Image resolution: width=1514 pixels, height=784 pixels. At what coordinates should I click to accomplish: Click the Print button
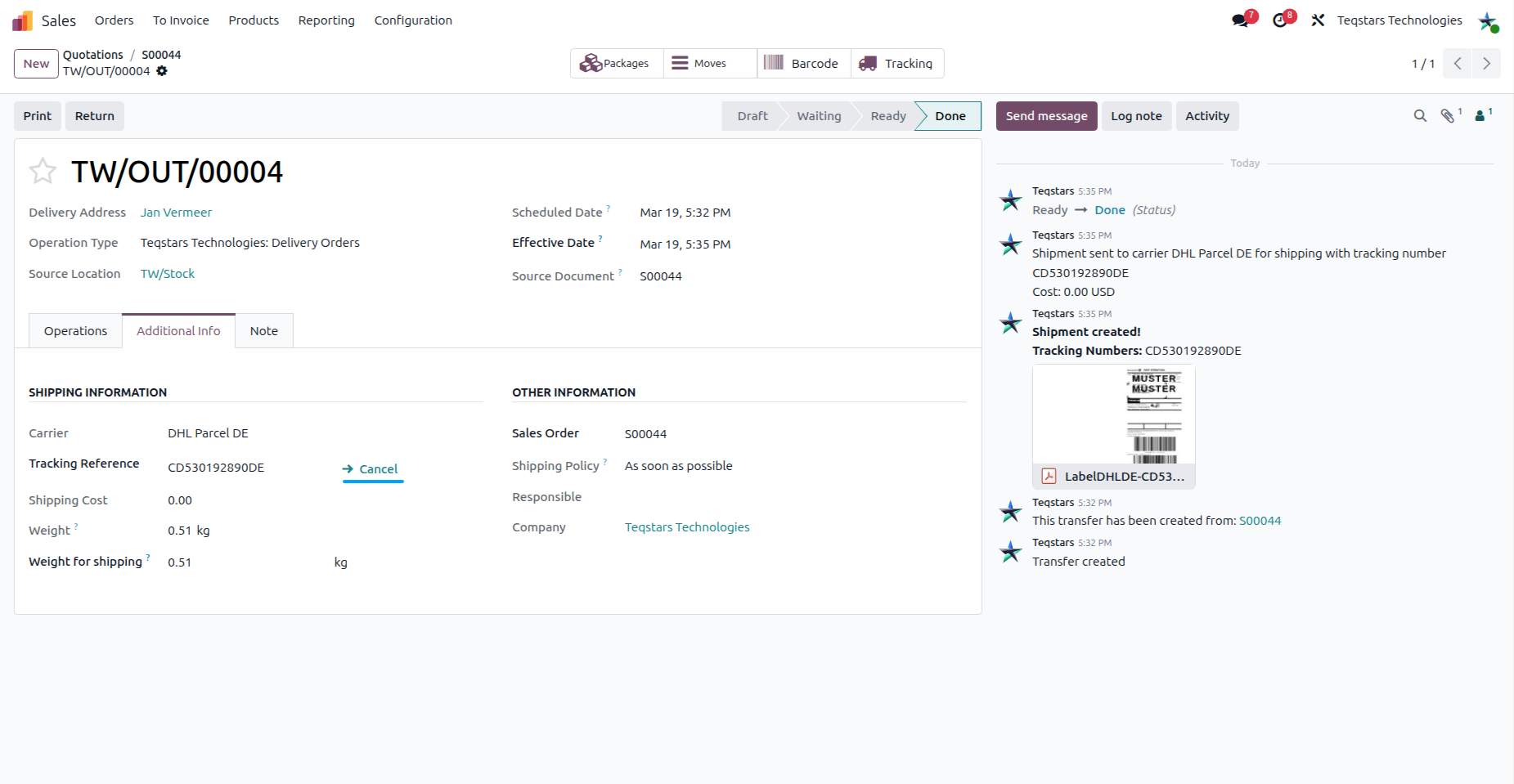click(38, 116)
